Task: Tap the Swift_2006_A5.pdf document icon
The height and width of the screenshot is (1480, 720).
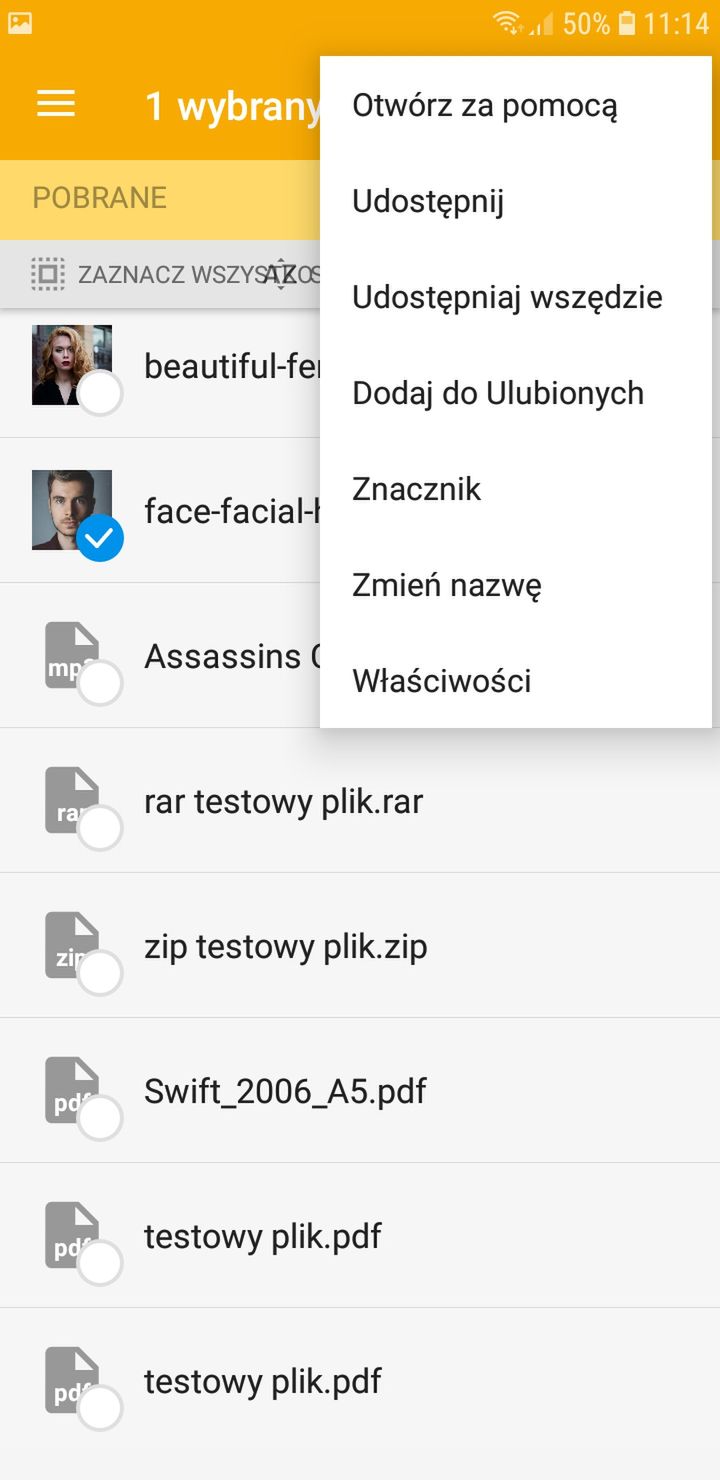Action: pos(72,1090)
